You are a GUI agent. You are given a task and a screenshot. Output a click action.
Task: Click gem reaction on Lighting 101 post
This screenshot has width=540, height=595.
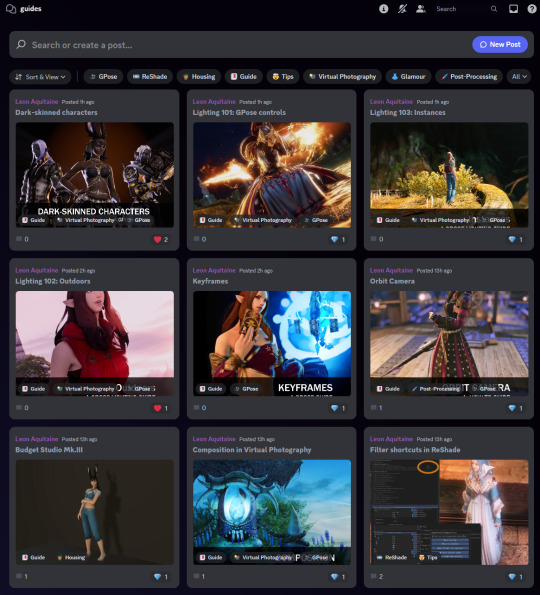coord(338,239)
